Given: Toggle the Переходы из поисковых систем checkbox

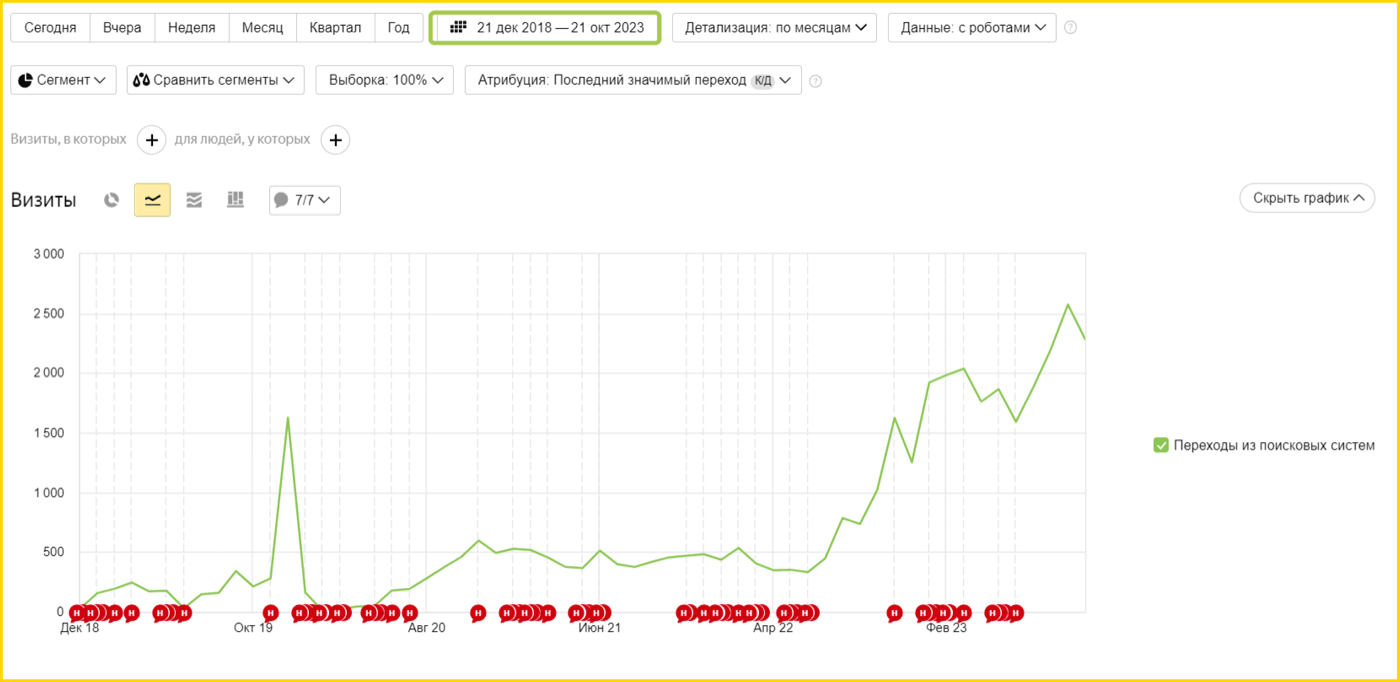Looking at the screenshot, I should click(1160, 445).
